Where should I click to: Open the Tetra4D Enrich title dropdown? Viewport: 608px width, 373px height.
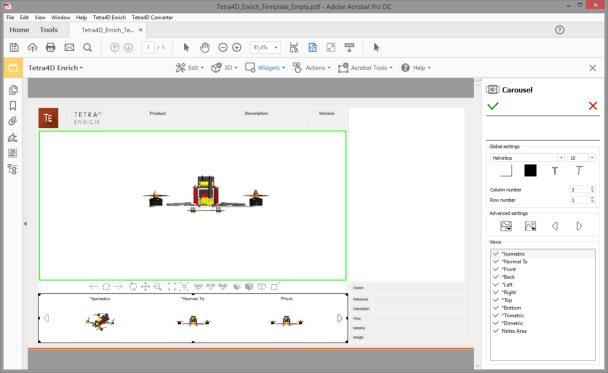(x=55, y=68)
